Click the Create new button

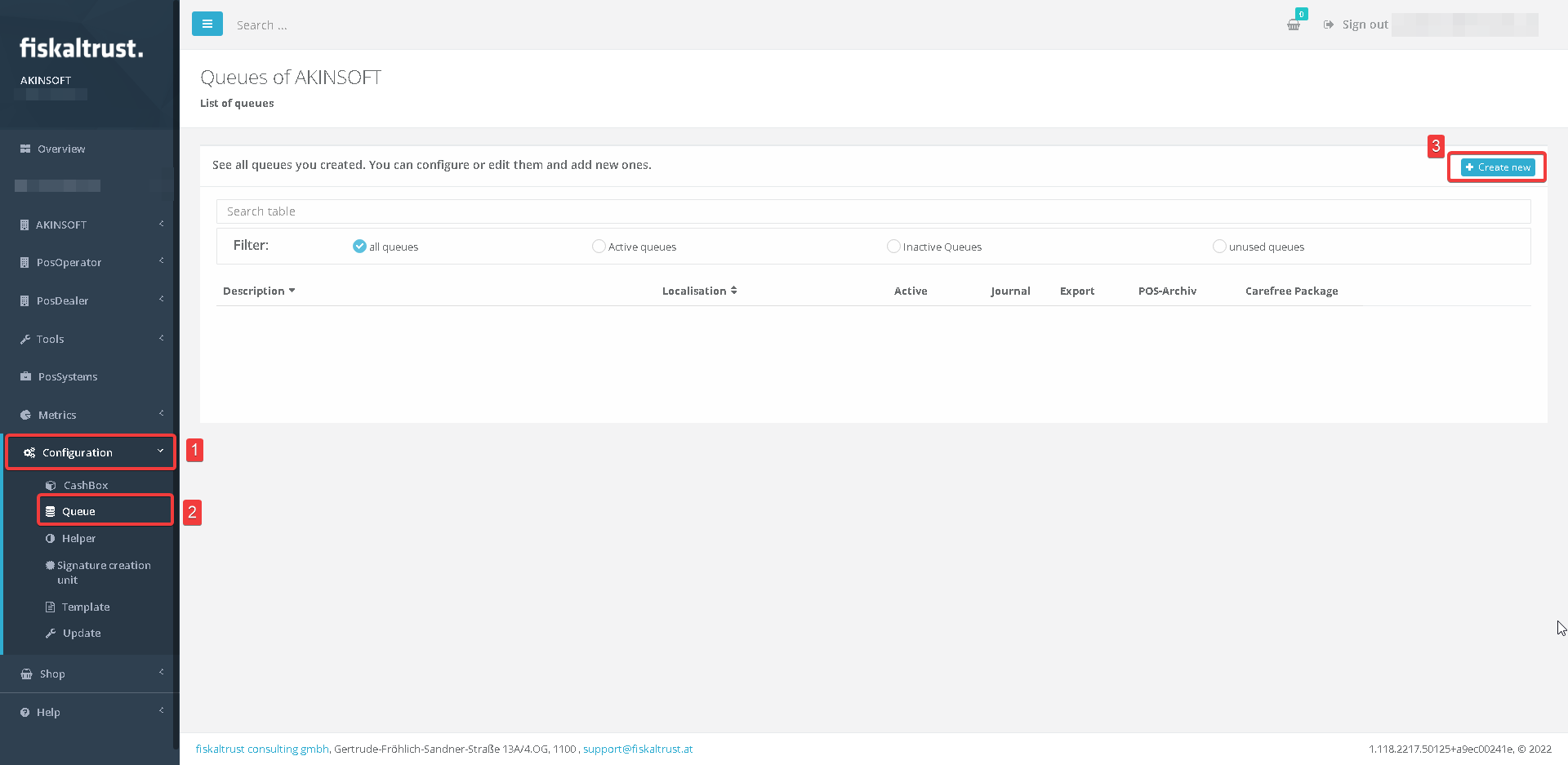(x=1498, y=167)
